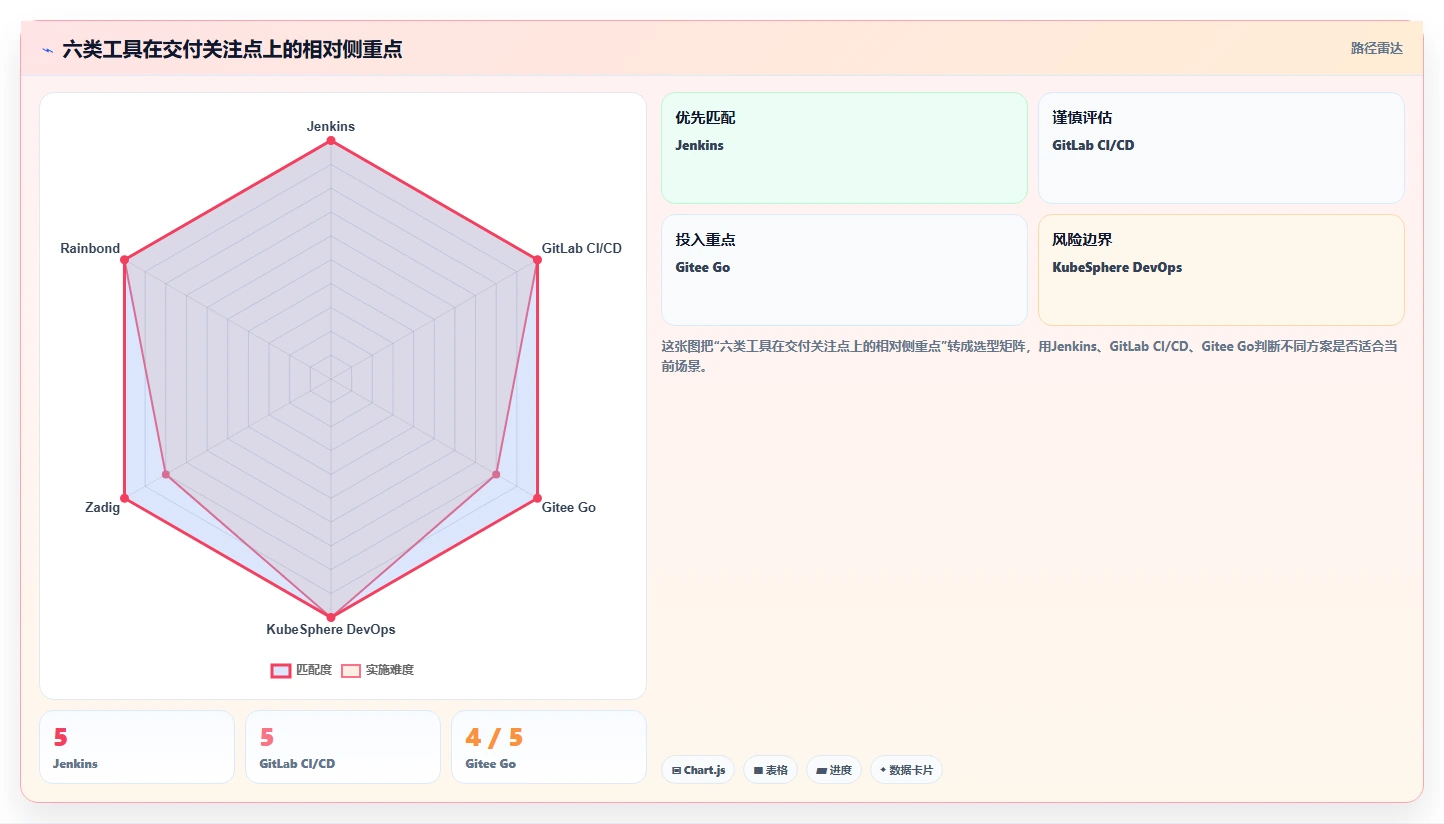Toggle the 实施难度 legend swatch
Screen dimensions: 1444x824
(351, 670)
